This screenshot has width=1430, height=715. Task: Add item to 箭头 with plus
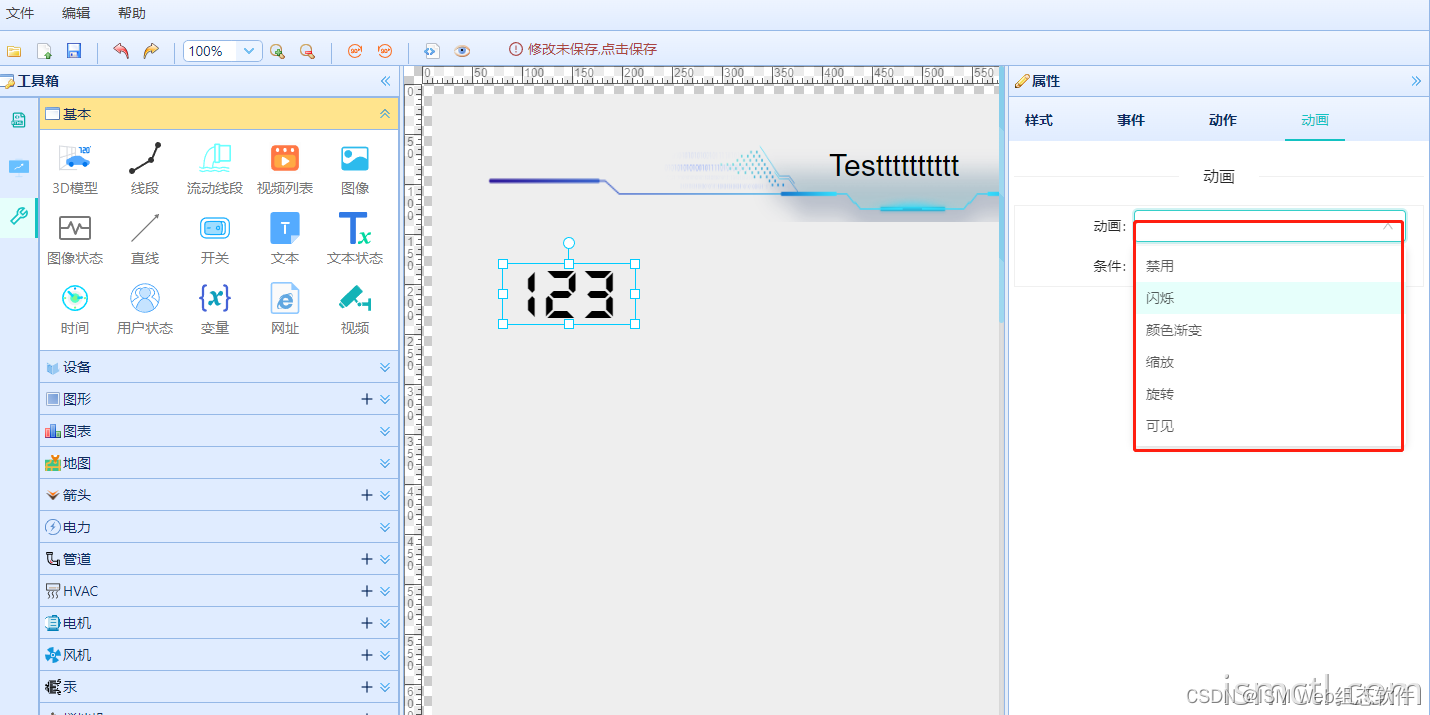(x=367, y=495)
